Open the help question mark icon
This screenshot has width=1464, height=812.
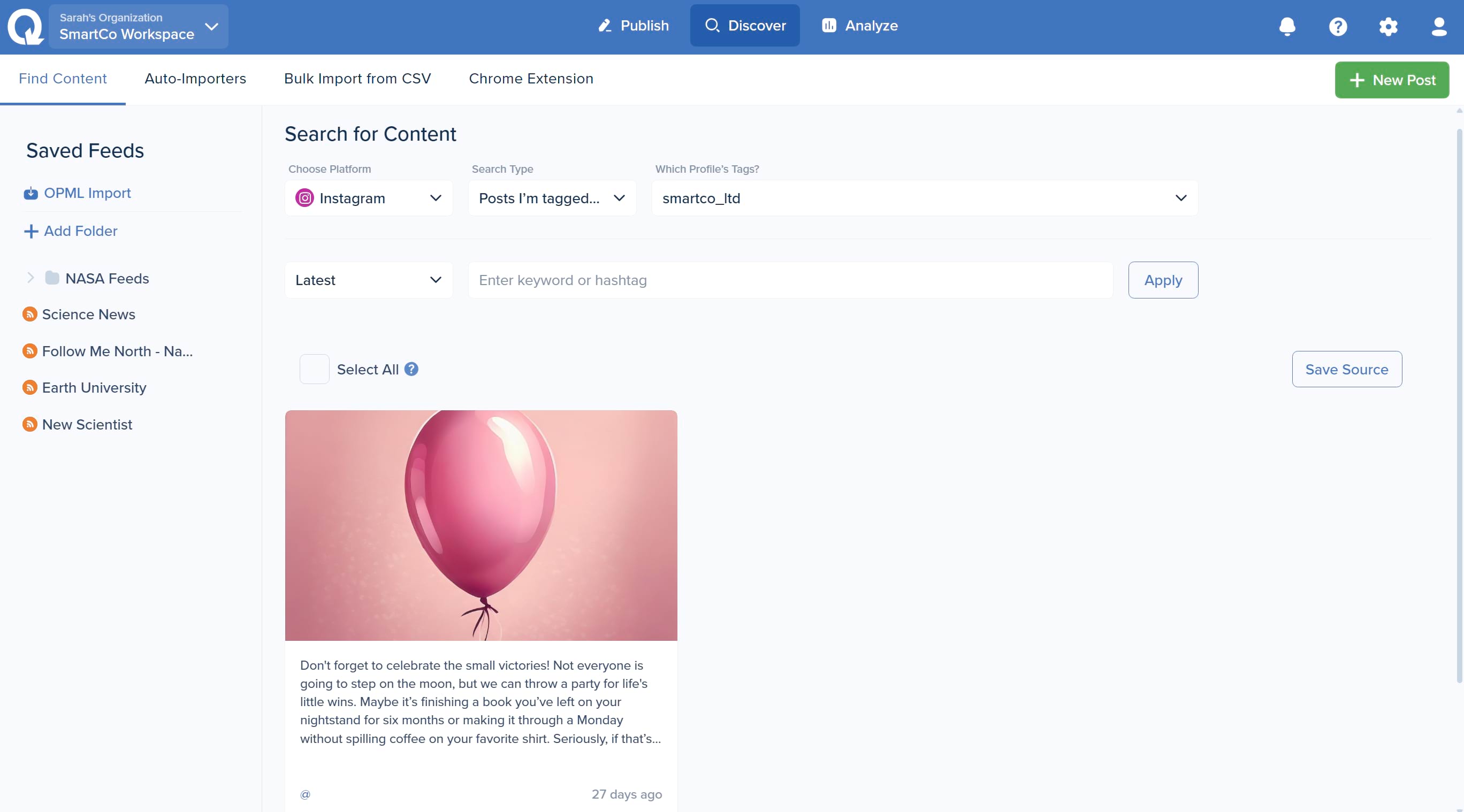click(x=1338, y=27)
